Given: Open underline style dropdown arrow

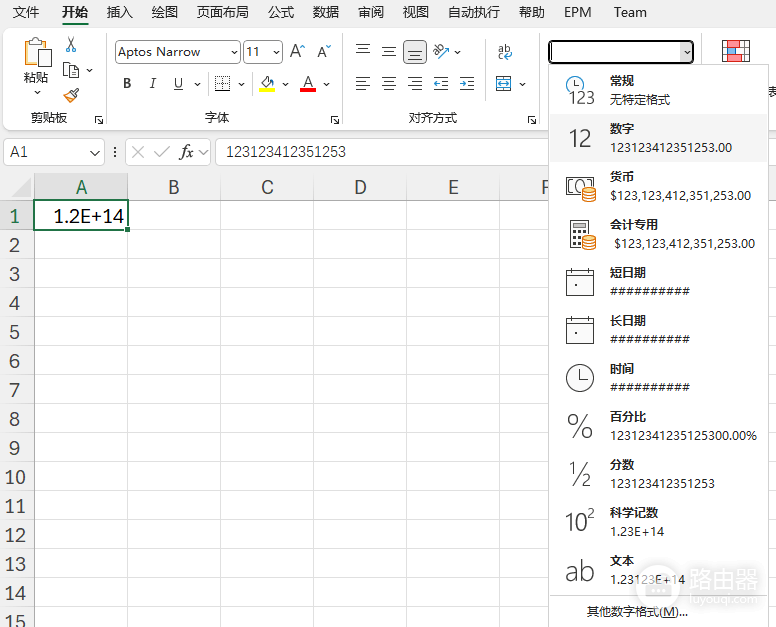Looking at the screenshot, I should (x=197, y=84).
